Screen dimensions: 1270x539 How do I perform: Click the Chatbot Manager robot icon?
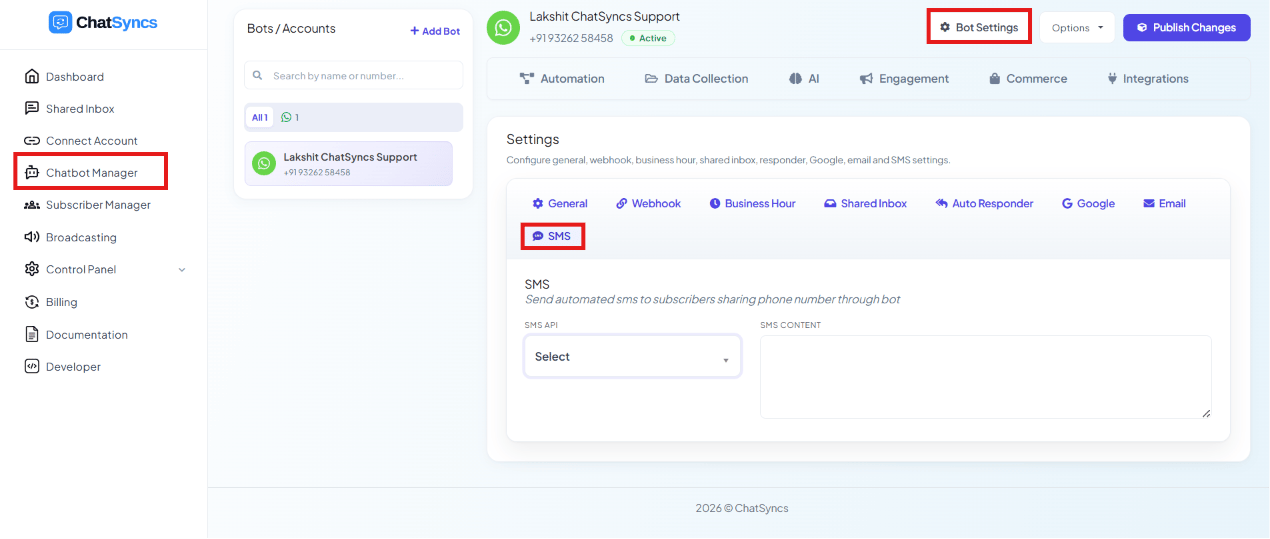tap(32, 173)
